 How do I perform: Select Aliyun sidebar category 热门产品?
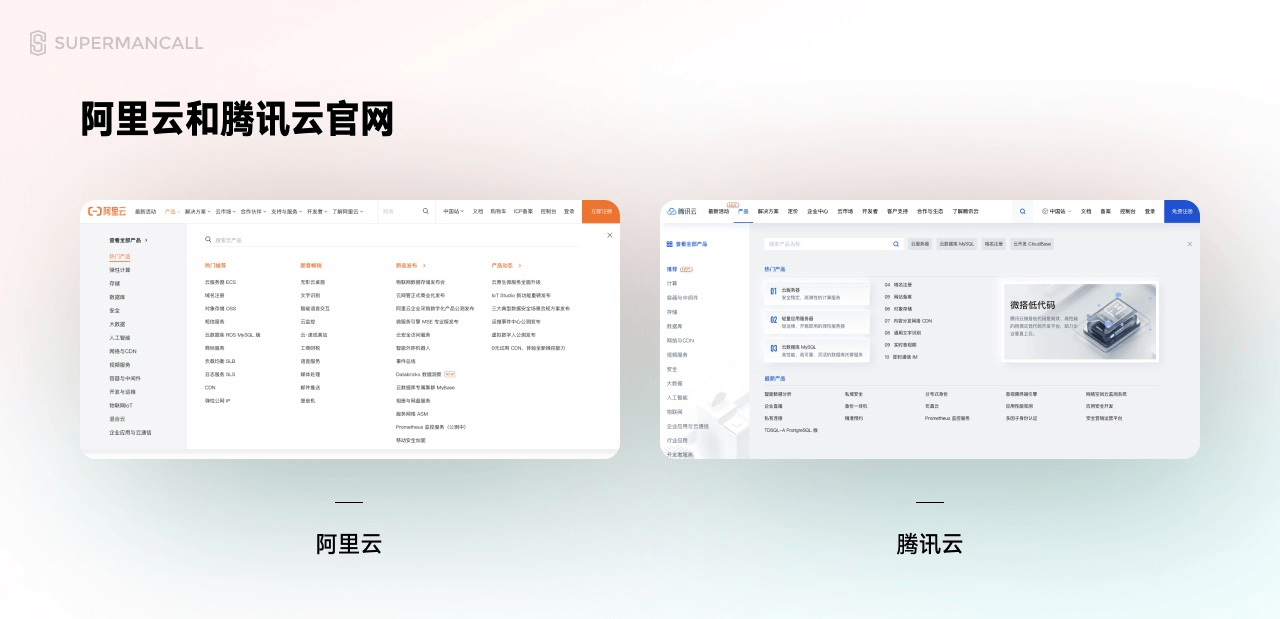point(120,256)
